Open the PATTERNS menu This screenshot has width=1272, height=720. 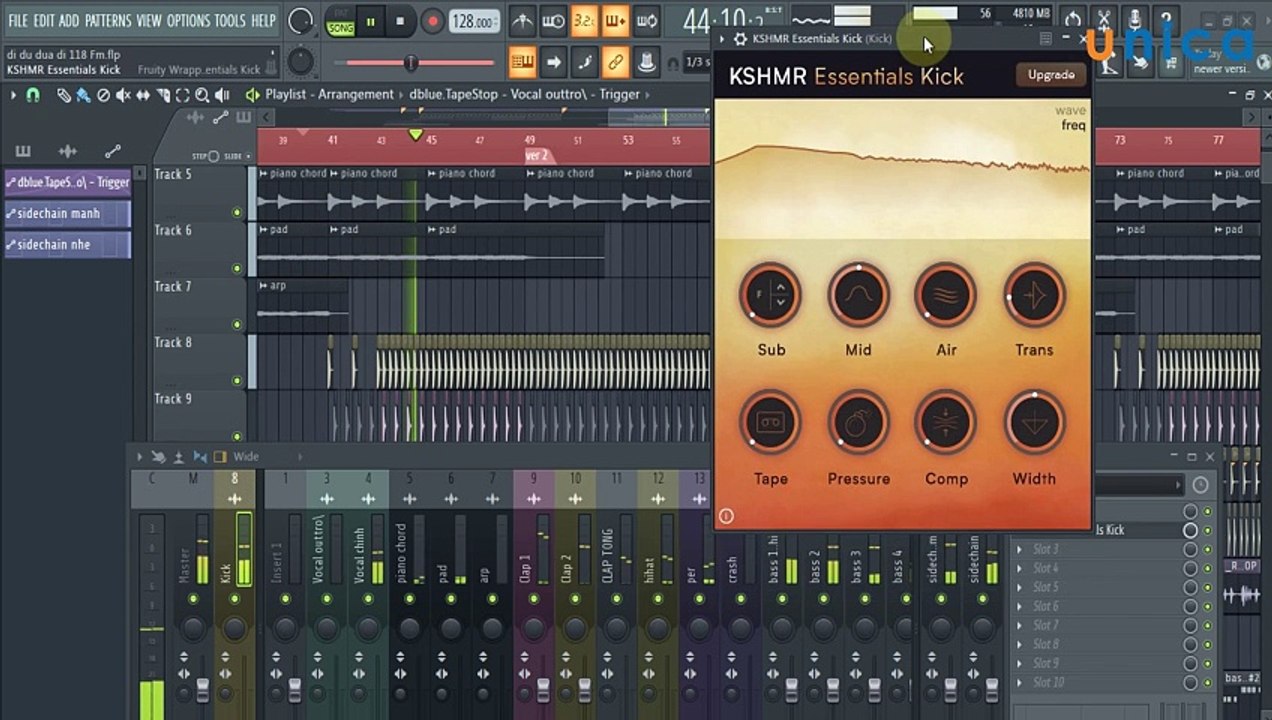coord(107,20)
